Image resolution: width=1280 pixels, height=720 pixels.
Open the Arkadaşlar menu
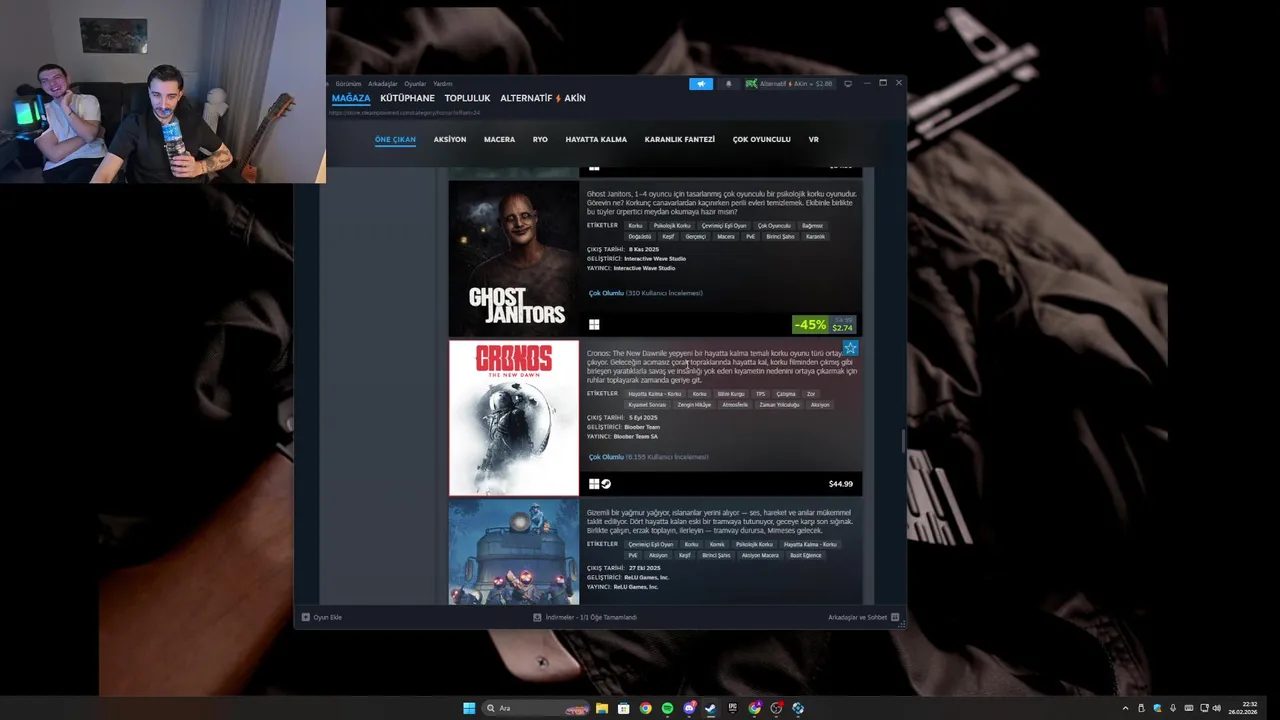(x=383, y=84)
